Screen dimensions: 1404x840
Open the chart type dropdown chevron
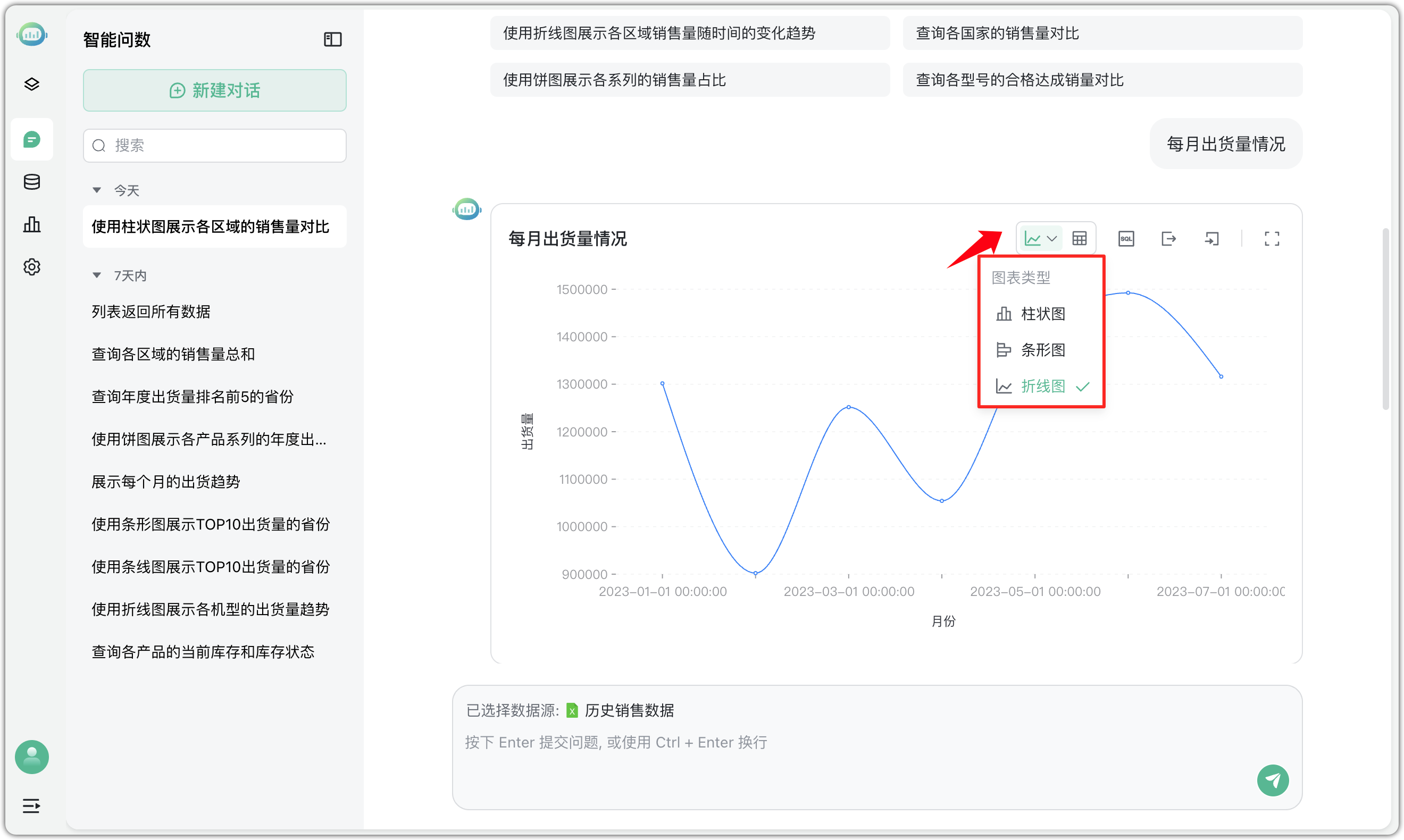coord(1052,238)
